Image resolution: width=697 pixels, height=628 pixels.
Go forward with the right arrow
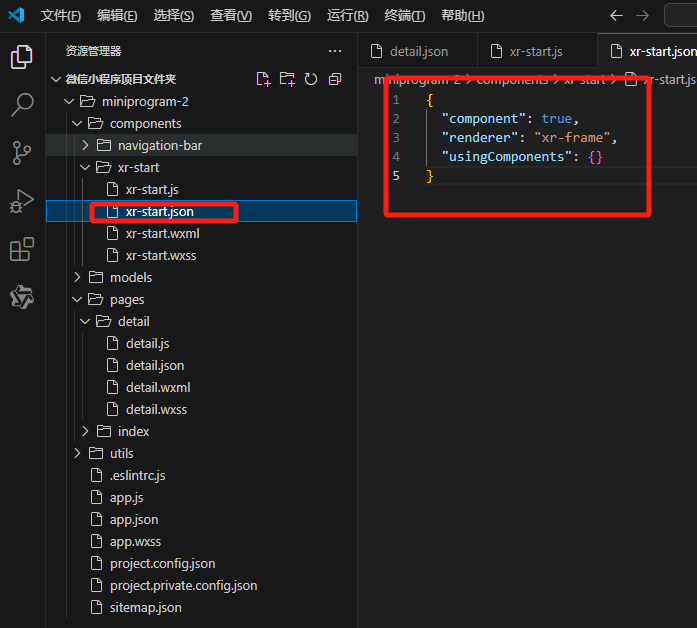click(x=642, y=16)
